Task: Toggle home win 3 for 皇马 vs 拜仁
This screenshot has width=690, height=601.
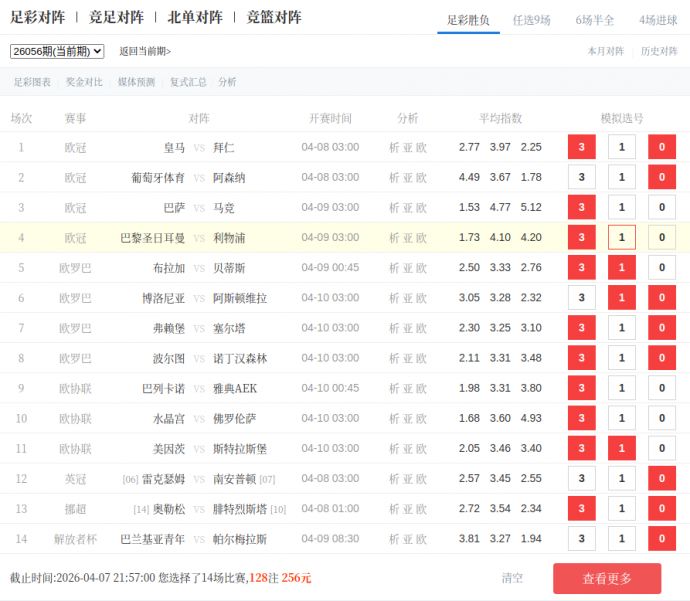Action: [x=581, y=147]
